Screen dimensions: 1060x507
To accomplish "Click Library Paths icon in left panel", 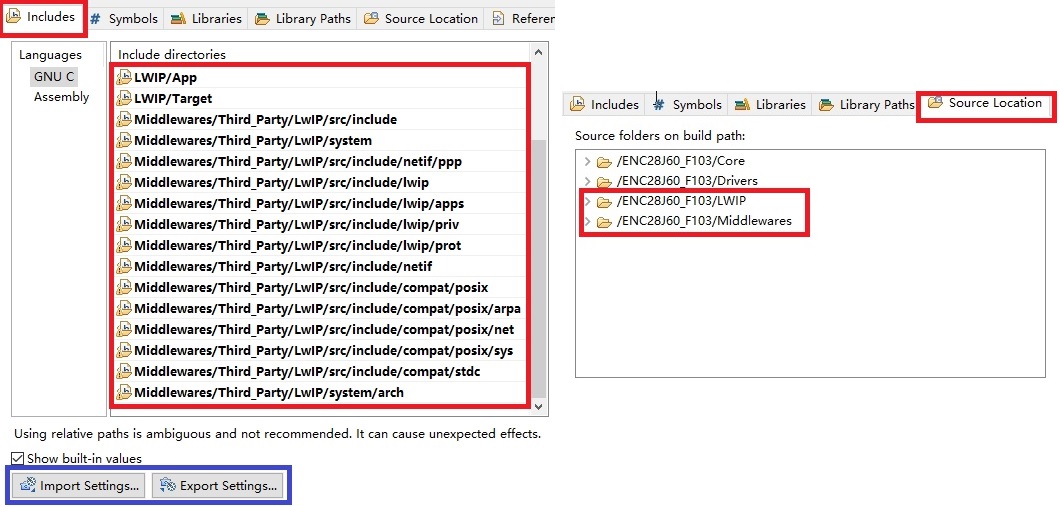I will click(x=262, y=19).
